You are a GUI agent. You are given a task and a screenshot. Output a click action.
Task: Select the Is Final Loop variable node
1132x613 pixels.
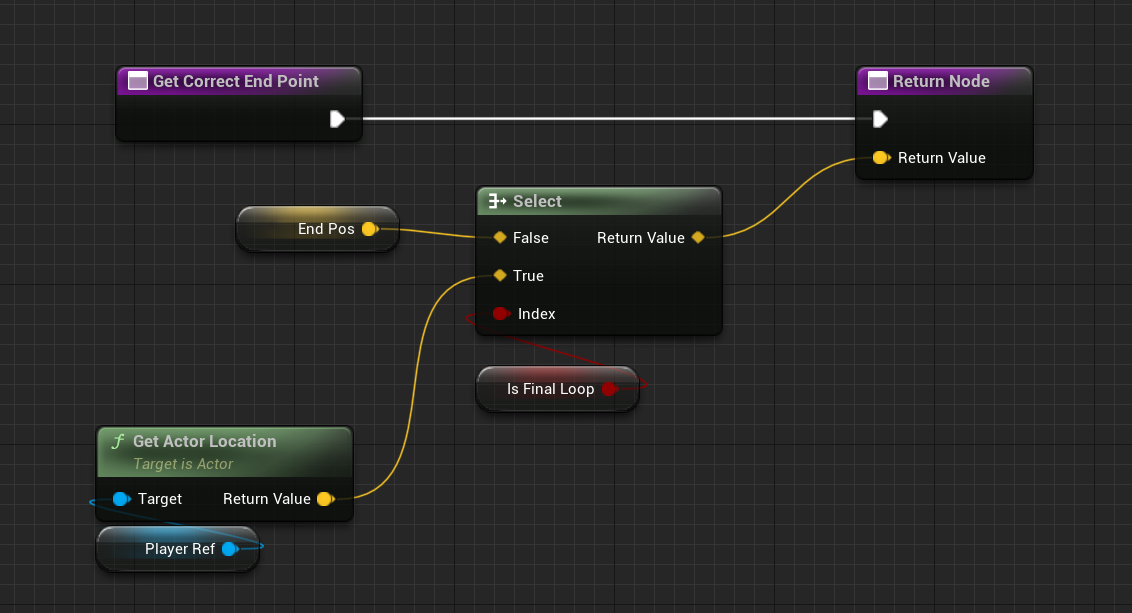click(x=557, y=389)
